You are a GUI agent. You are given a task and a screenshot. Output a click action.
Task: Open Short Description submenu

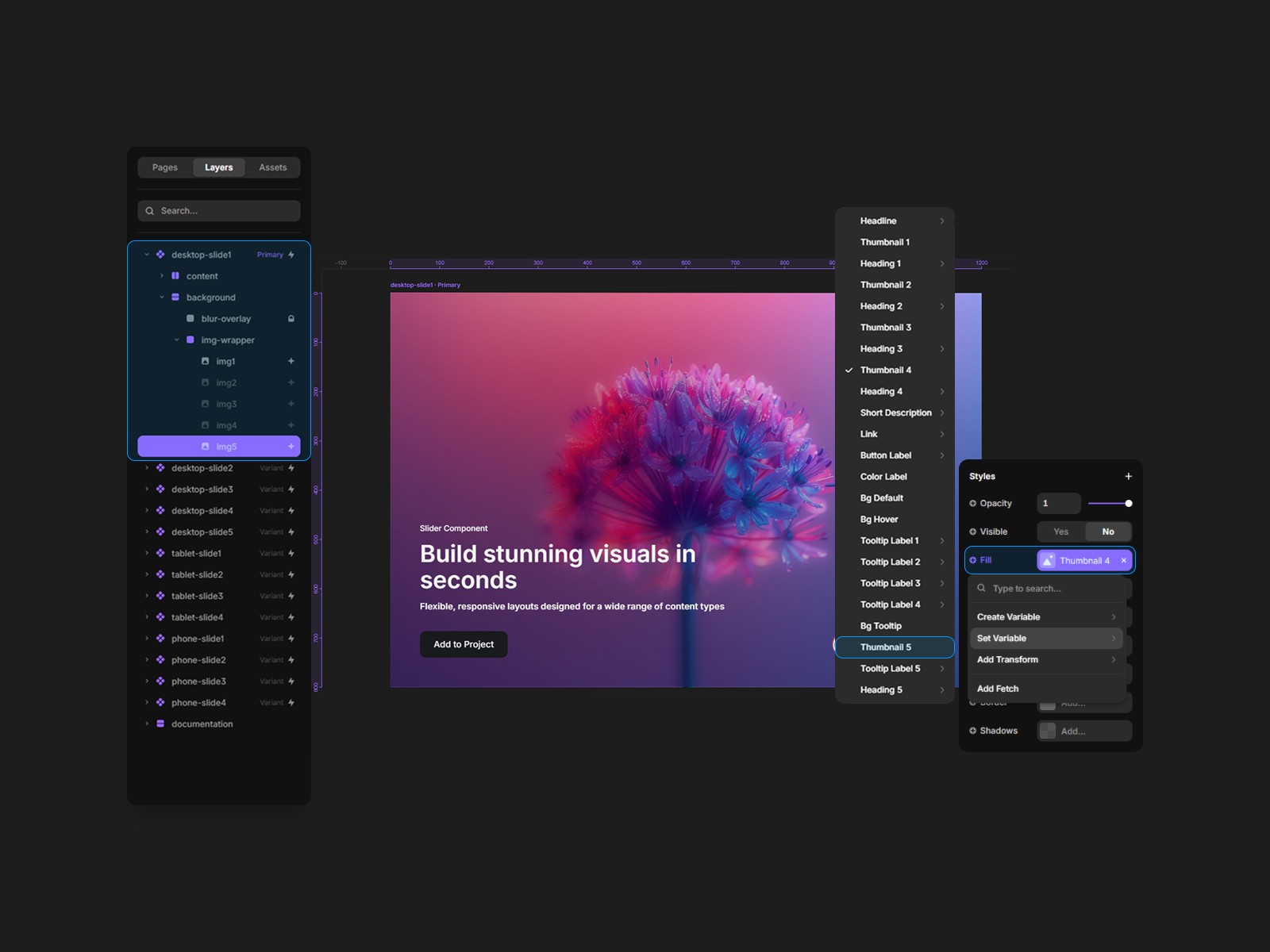pyautogui.click(x=895, y=413)
